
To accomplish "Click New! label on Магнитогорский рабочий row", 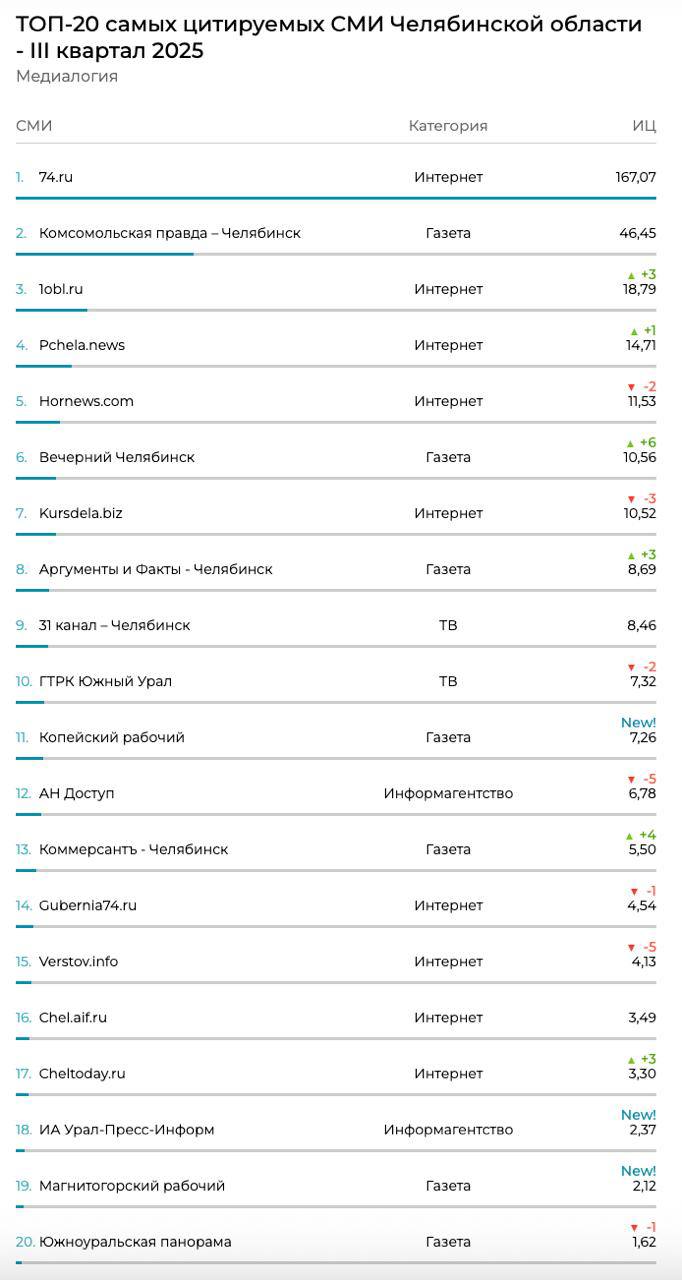I will coord(638,1170).
